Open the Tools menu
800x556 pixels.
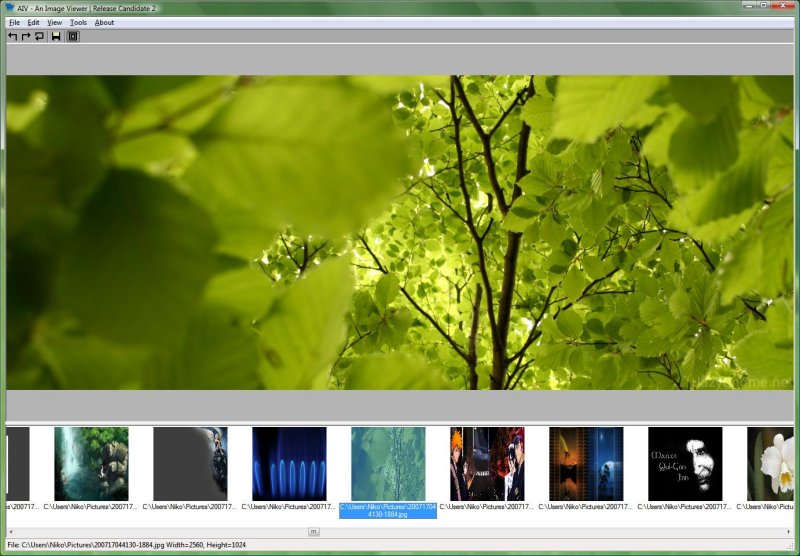[x=78, y=22]
